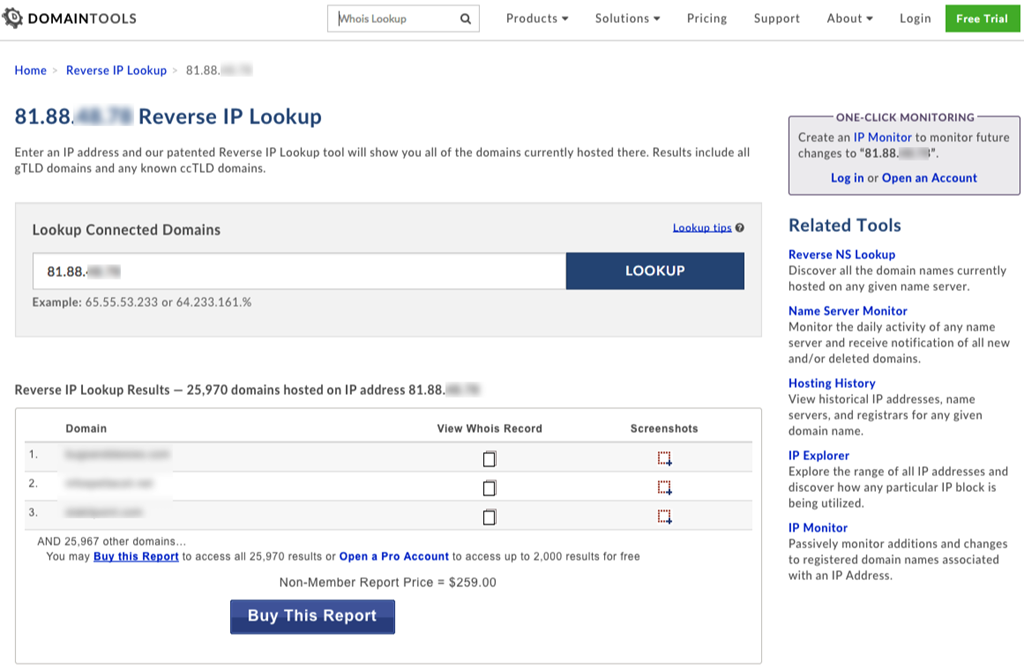The width and height of the screenshot is (1024, 669).
Task: Click the LOOKUP button
Action: pyautogui.click(x=655, y=271)
